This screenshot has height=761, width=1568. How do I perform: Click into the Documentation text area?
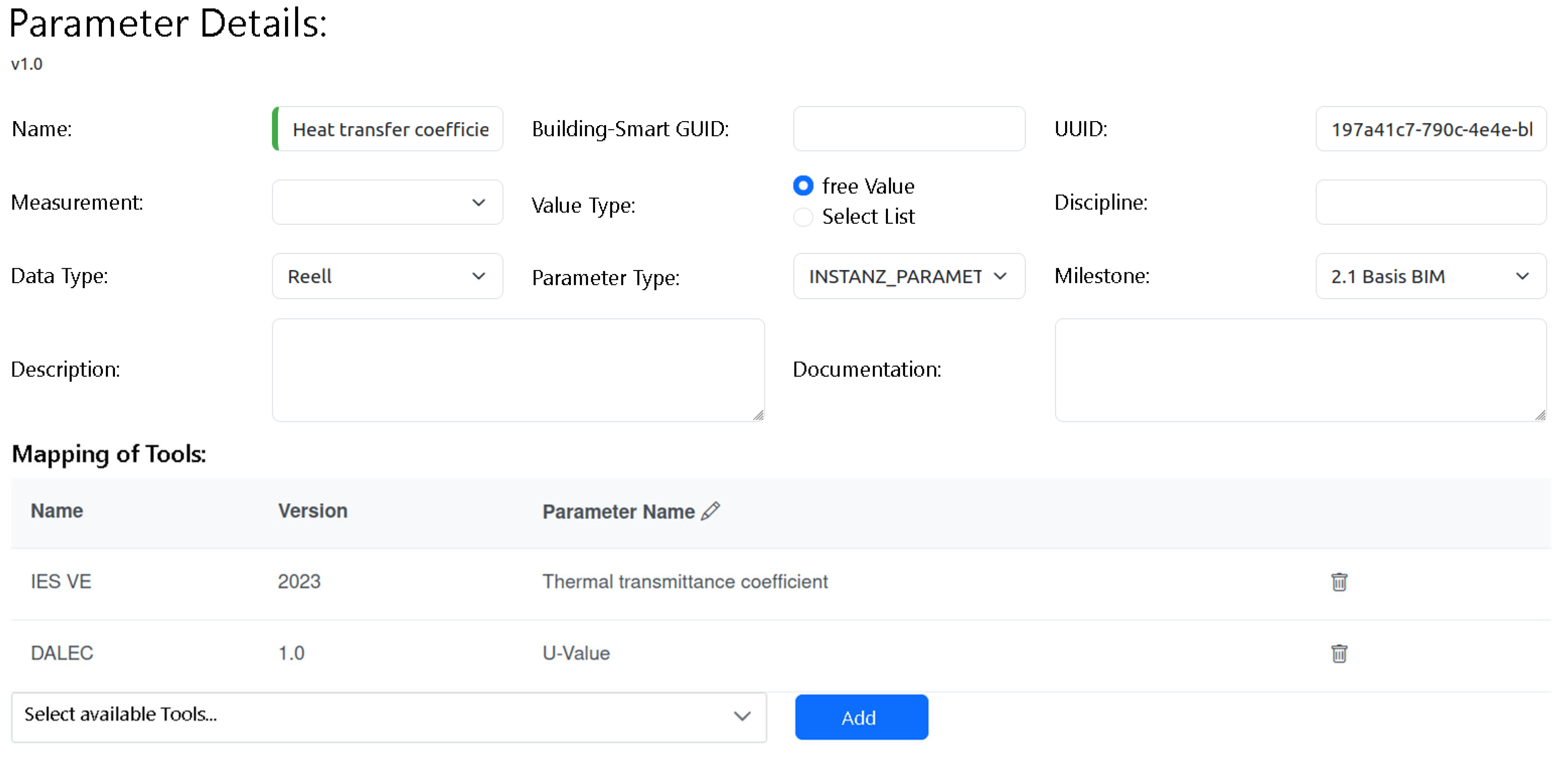pos(1300,370)
